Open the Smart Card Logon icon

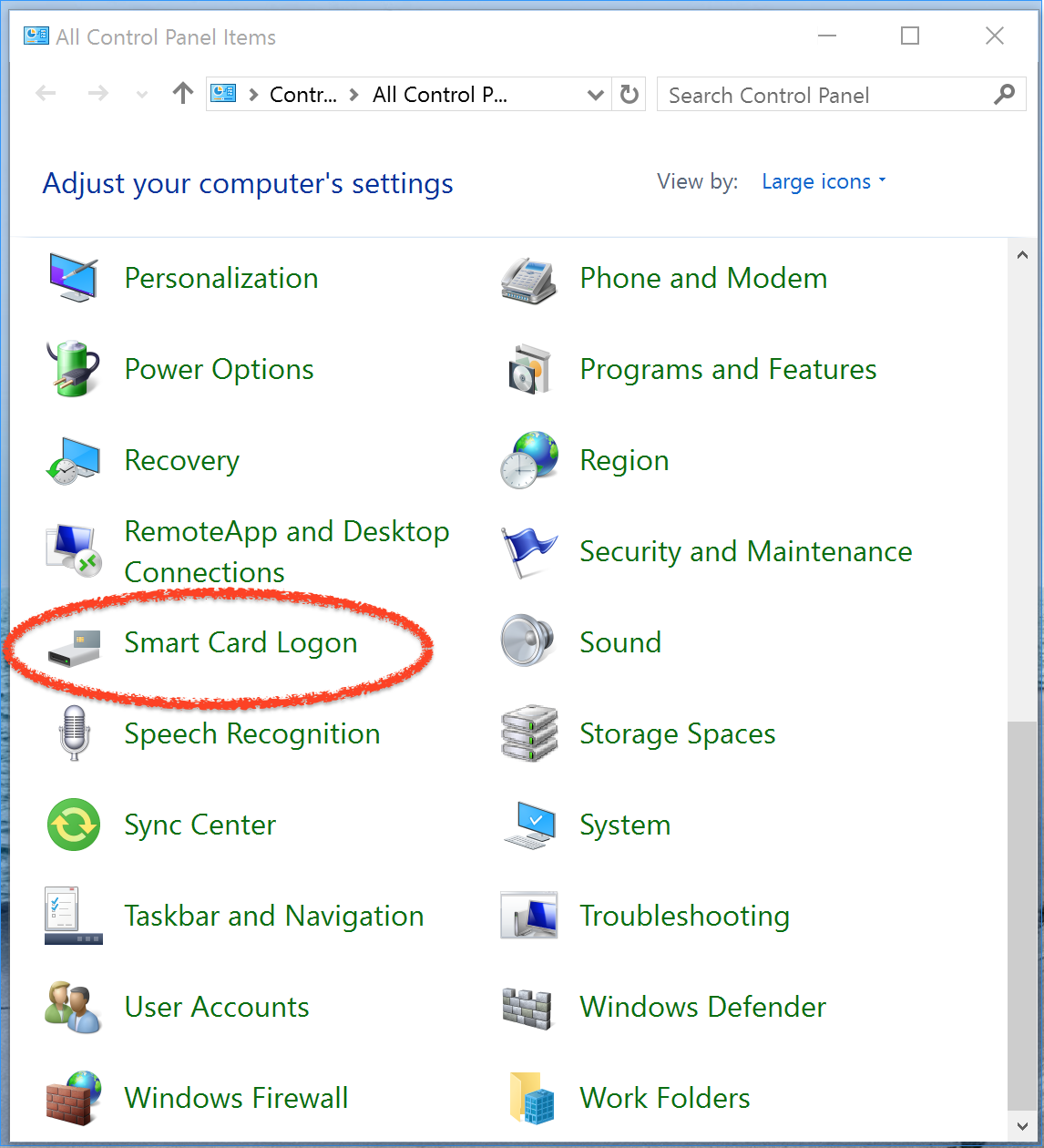click(x=74, y=644)
